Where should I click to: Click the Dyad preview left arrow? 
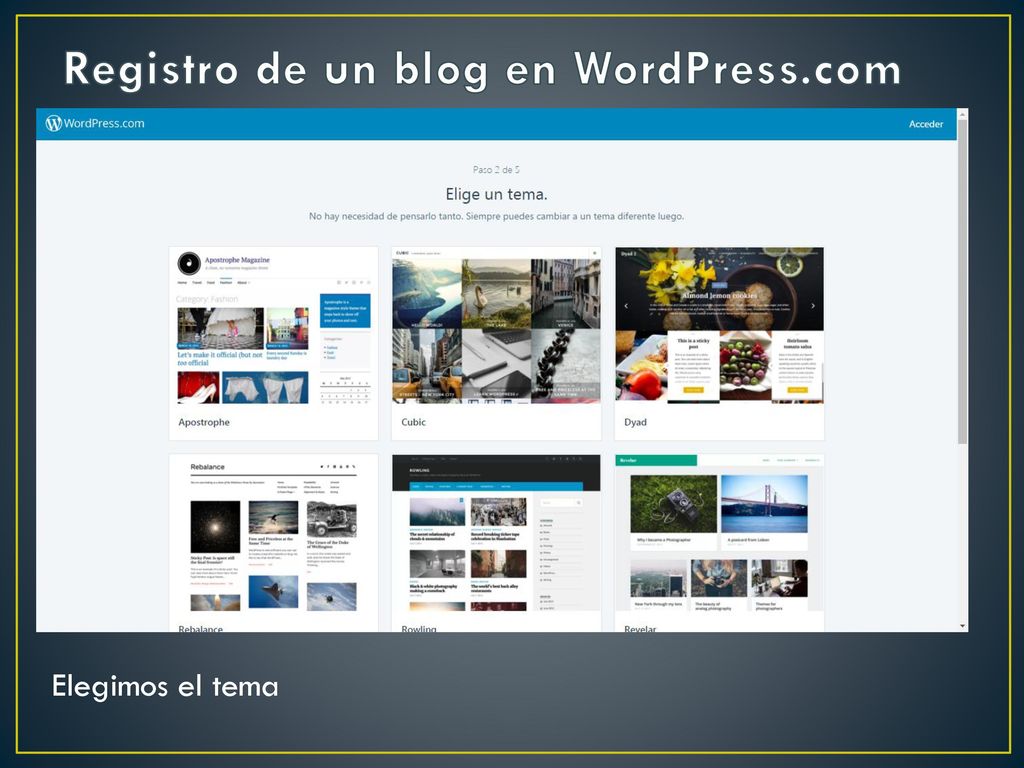(x=626, y=305)
